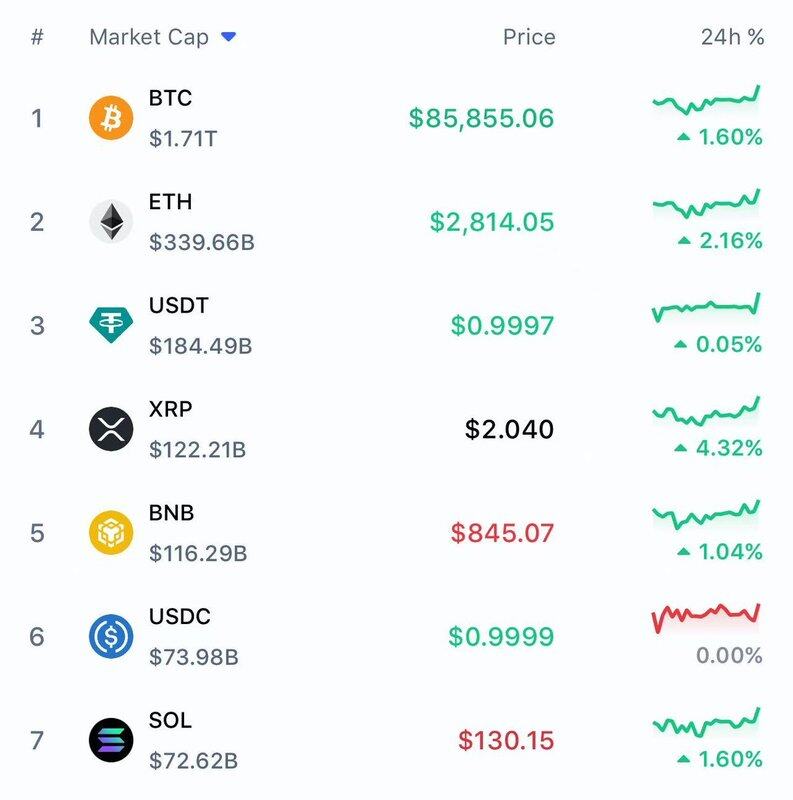Sort by the 24h % column header
793x800 pixels.
732,37
